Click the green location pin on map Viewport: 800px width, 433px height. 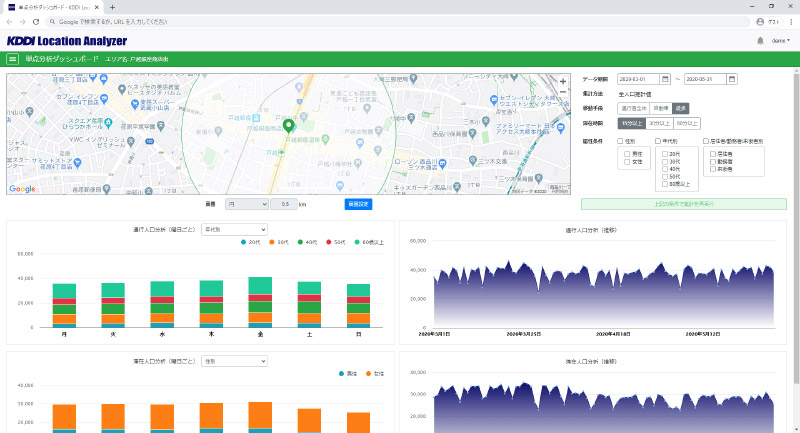[288, 125]
